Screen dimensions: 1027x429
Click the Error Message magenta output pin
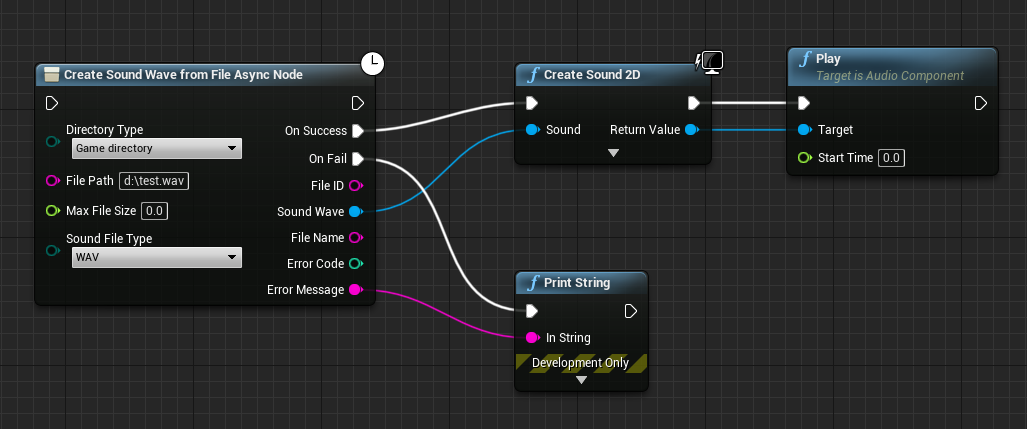[x=355, y=290]
